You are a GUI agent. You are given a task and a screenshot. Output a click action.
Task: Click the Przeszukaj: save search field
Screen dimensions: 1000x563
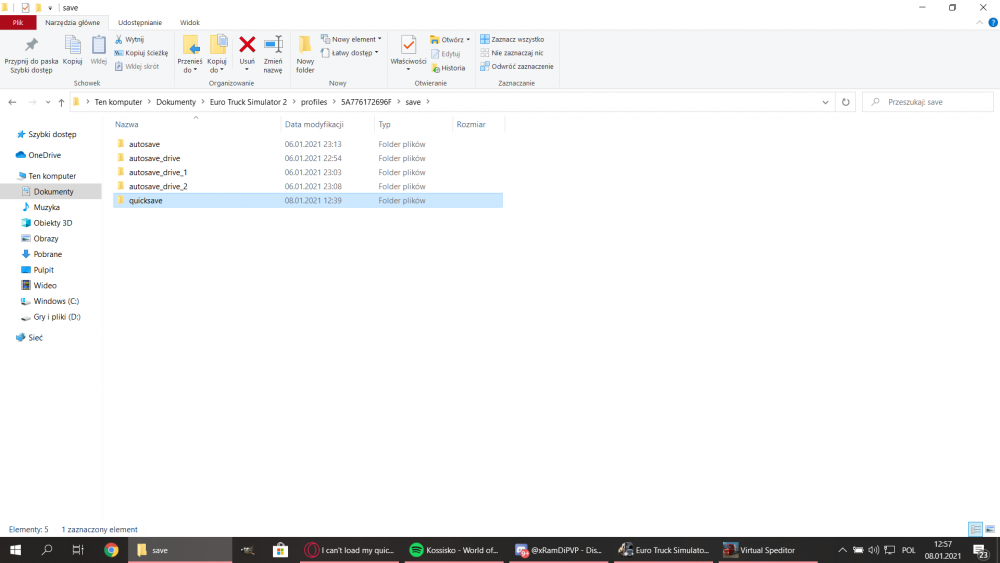click(x=930, y=102)
